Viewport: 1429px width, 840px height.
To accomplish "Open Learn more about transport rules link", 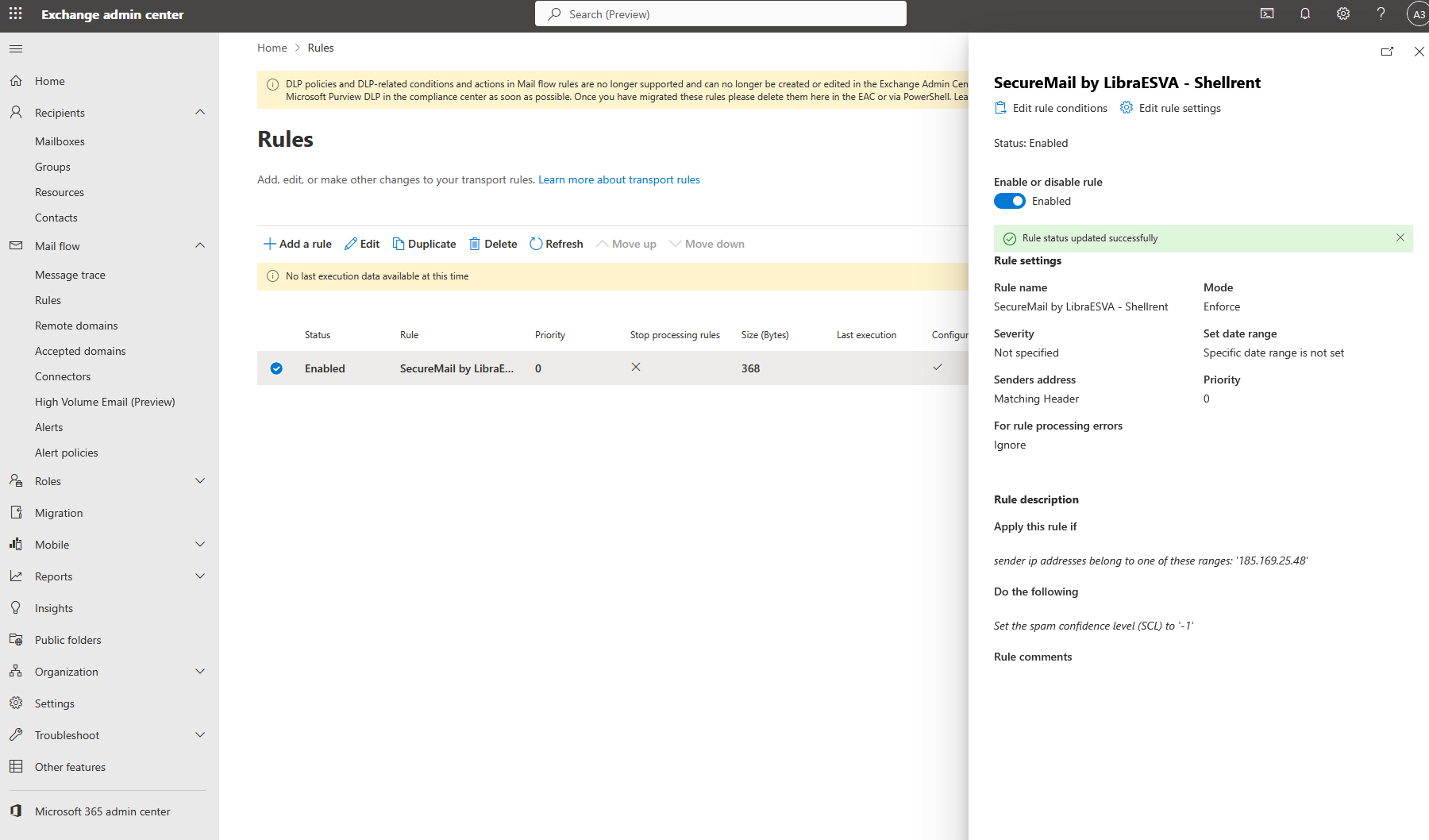I will [x=619, y=179].
